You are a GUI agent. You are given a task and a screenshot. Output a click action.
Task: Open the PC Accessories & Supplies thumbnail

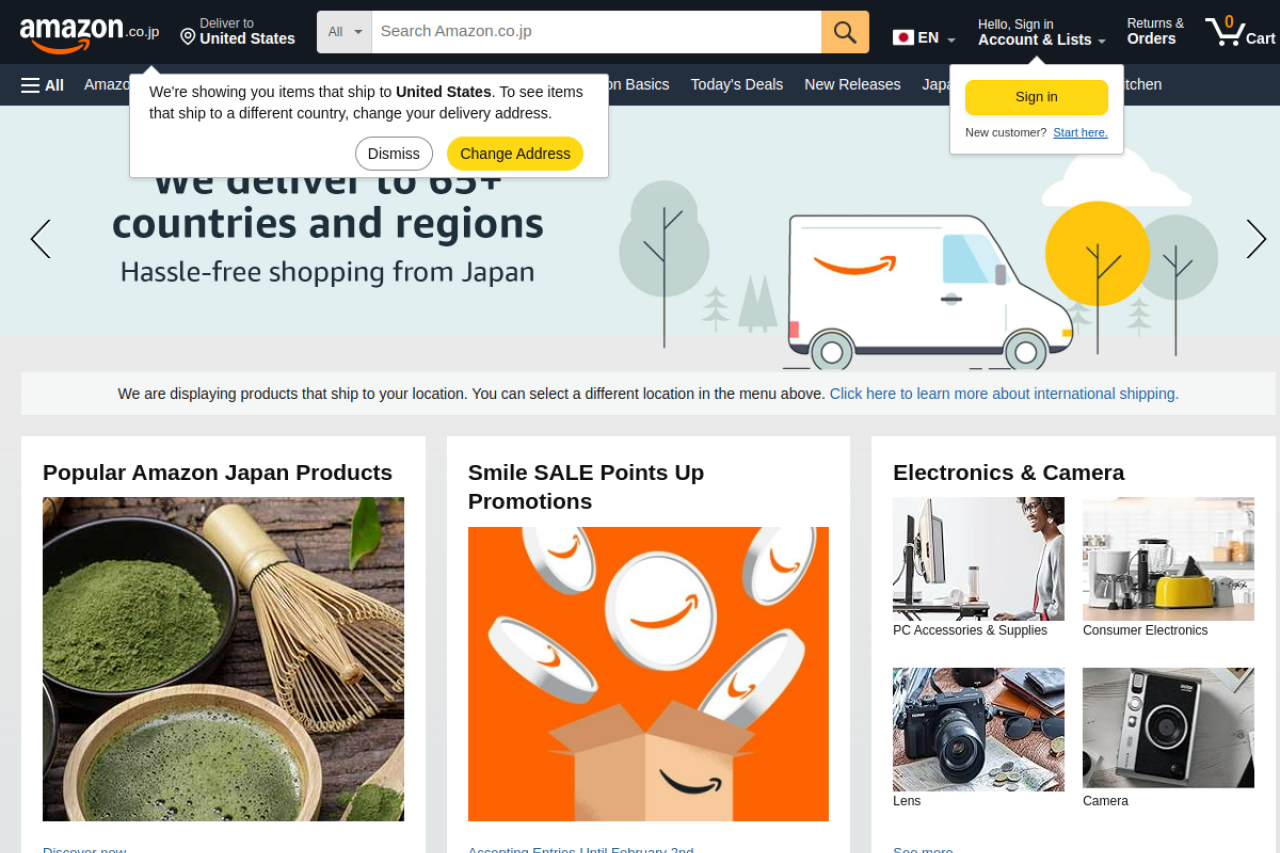coord(978,559)
